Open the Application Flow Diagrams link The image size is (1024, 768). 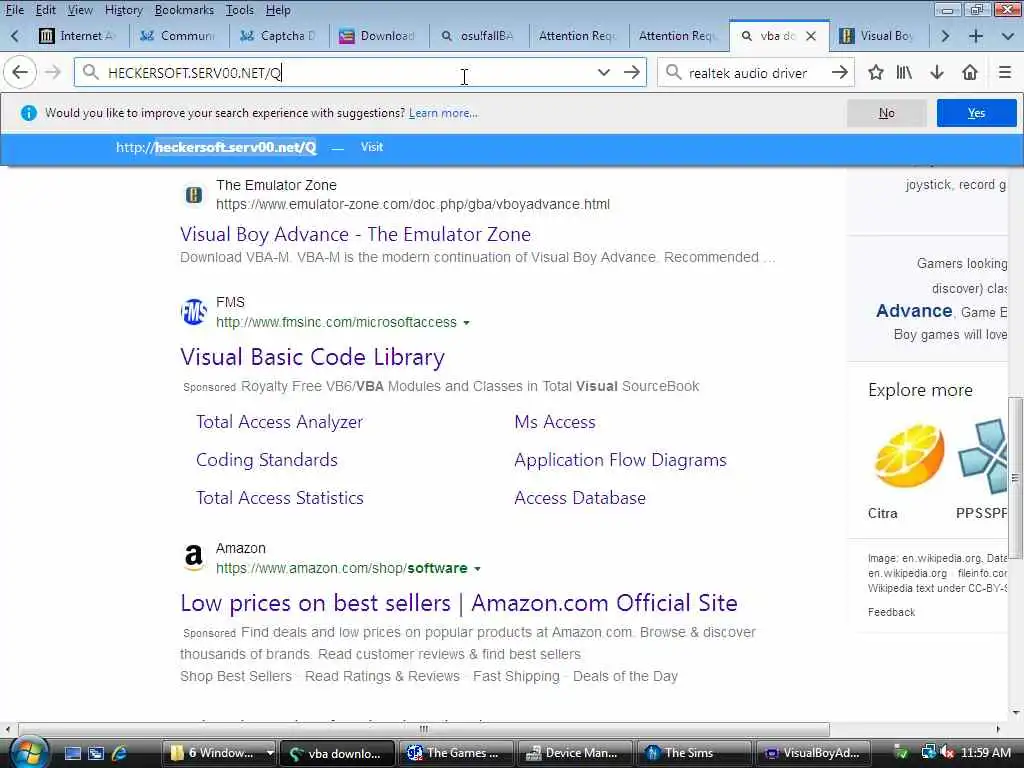620,460
